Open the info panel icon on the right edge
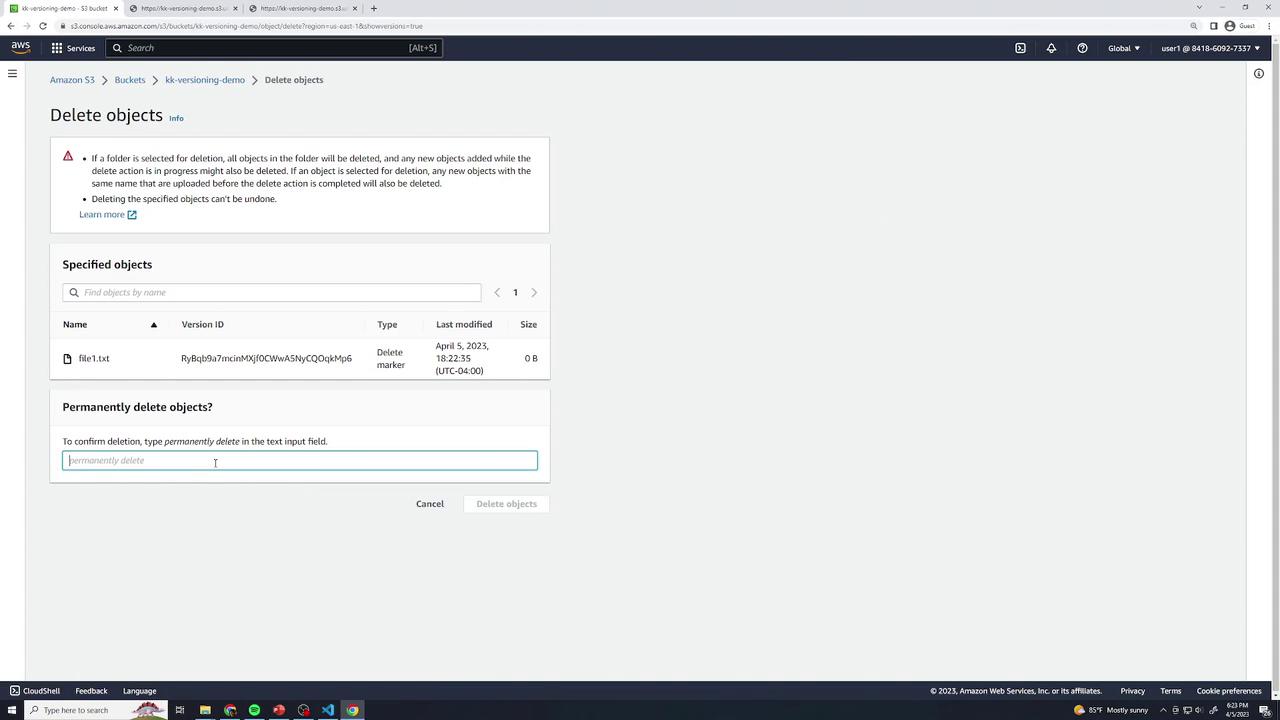The image size is (1280, 720). click(x=1259, y=73)
